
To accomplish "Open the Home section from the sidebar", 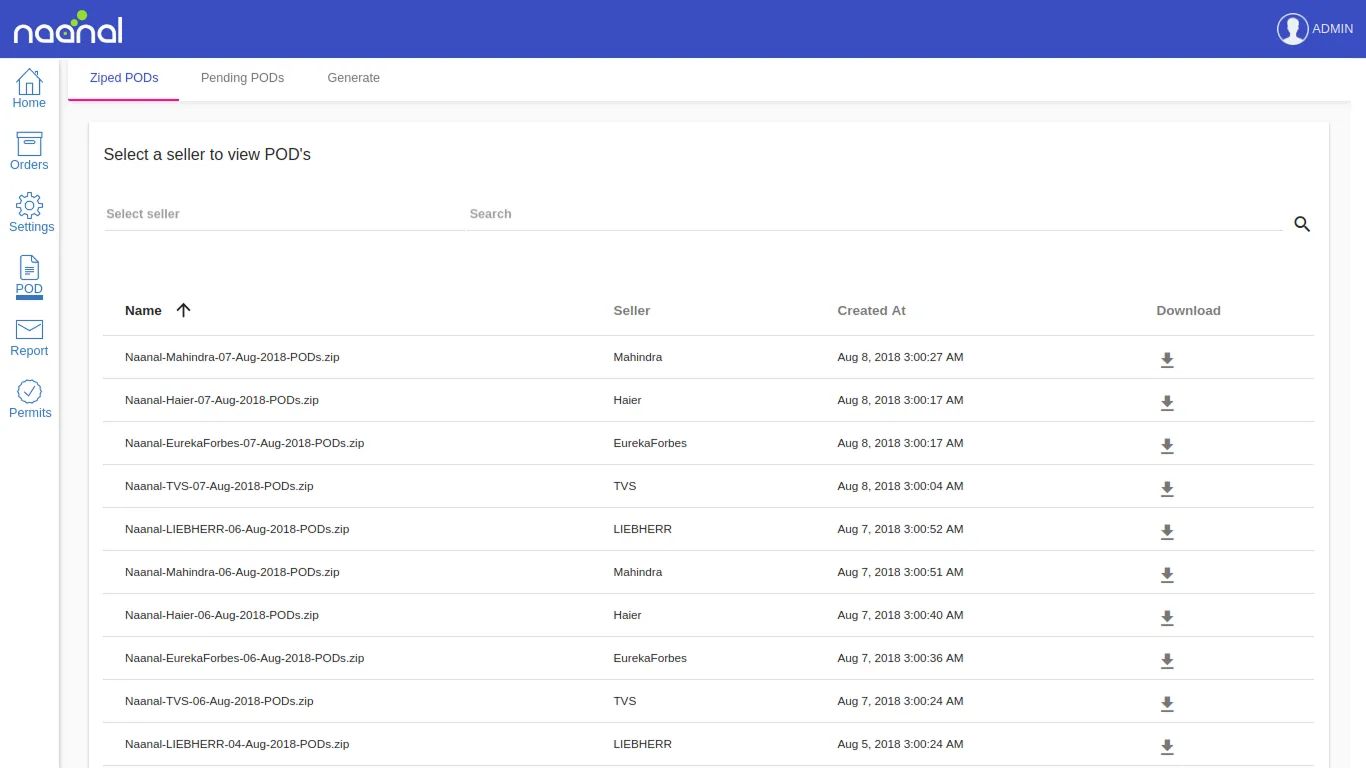I will (29, 88).
